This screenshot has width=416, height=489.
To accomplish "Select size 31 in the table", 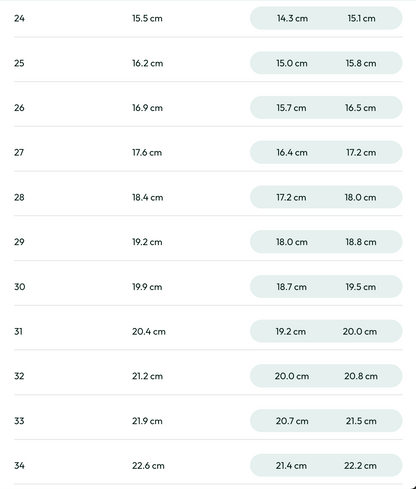I will point(18,331).
